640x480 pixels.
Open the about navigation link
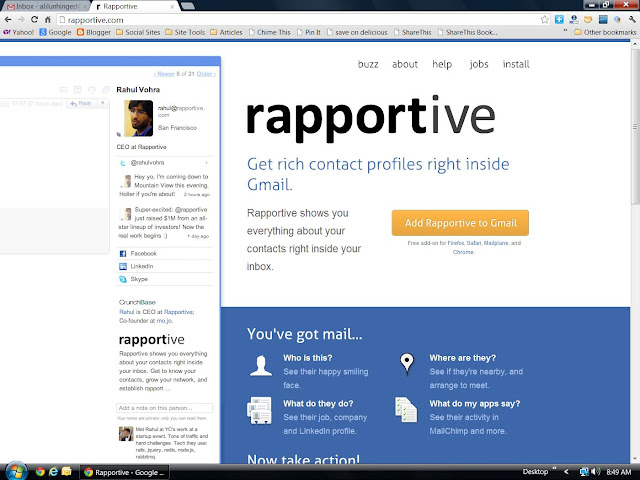click(405, 64)
